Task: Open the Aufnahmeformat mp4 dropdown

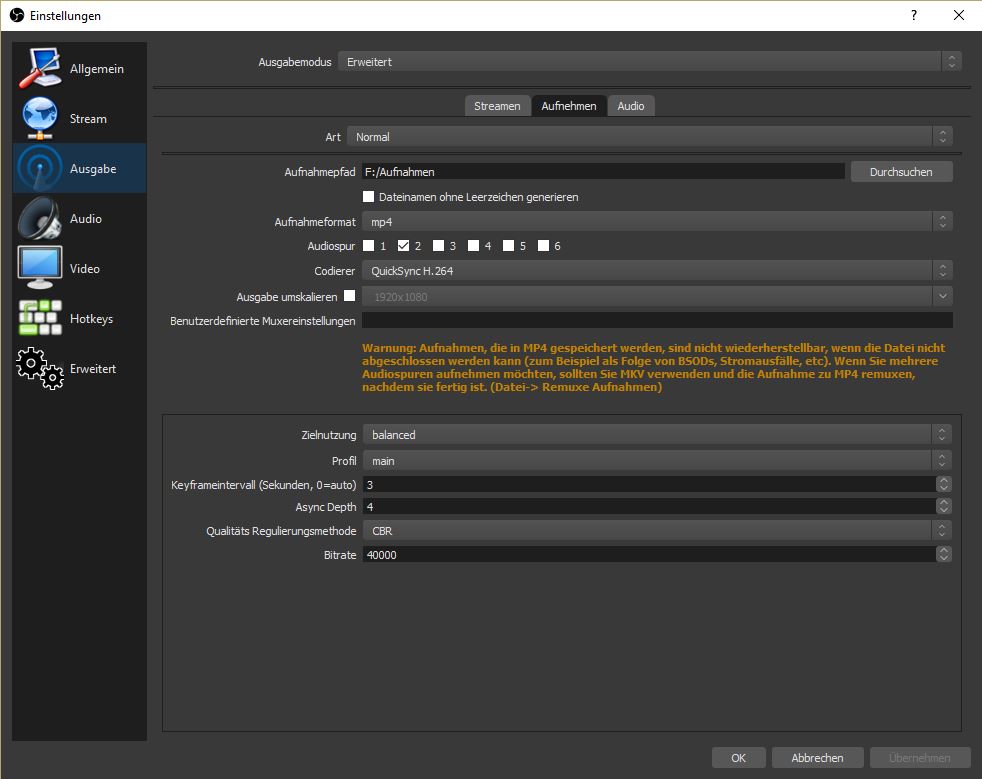Action: pyautogui.click(x=656, y=222)
